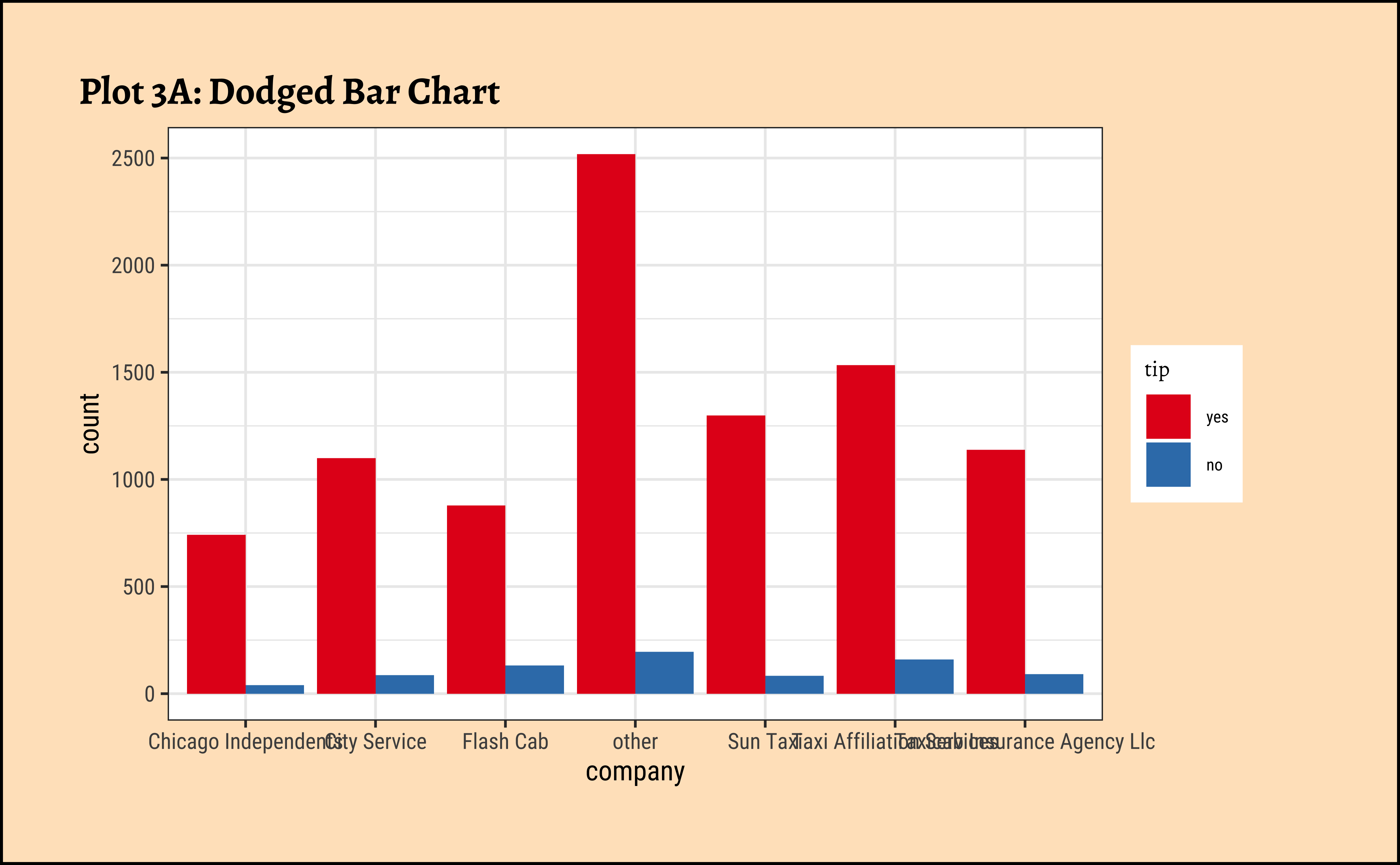The image size is (1400, 865).
Task: Click the red bar for City Service
Action: pyautogui.click(x=346, y=576)
